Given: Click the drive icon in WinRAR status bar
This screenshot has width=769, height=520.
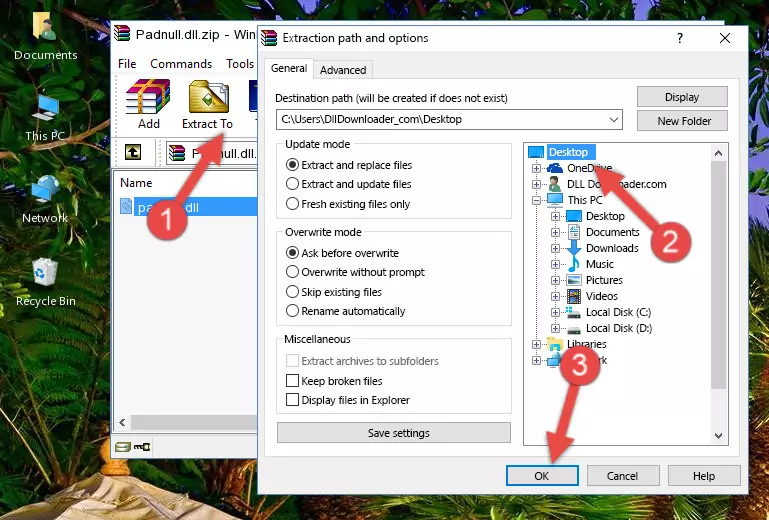Looking at the screenshot, I should click(123, 446).
